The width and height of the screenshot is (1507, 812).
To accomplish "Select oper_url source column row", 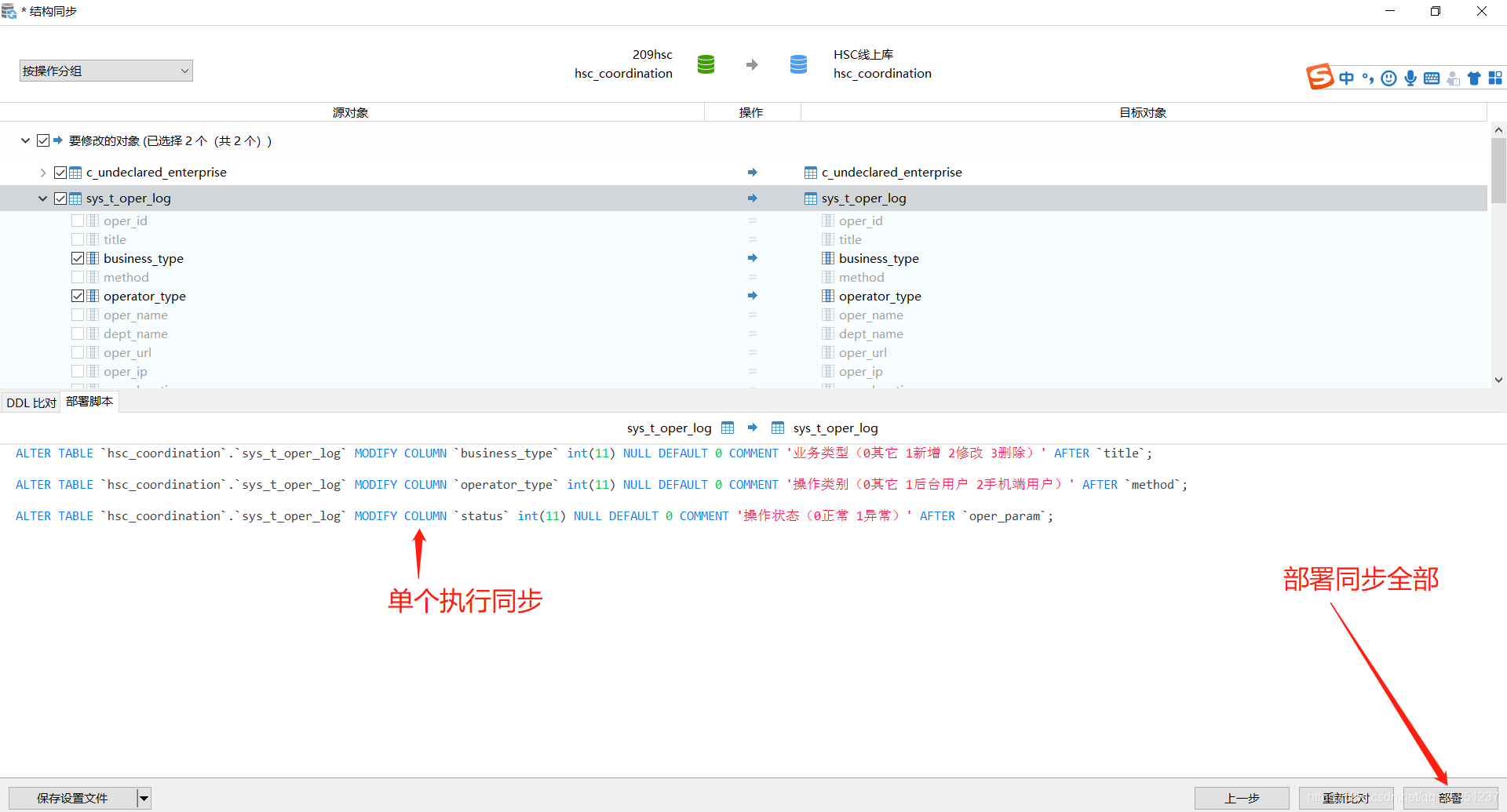I will [127, 352].
